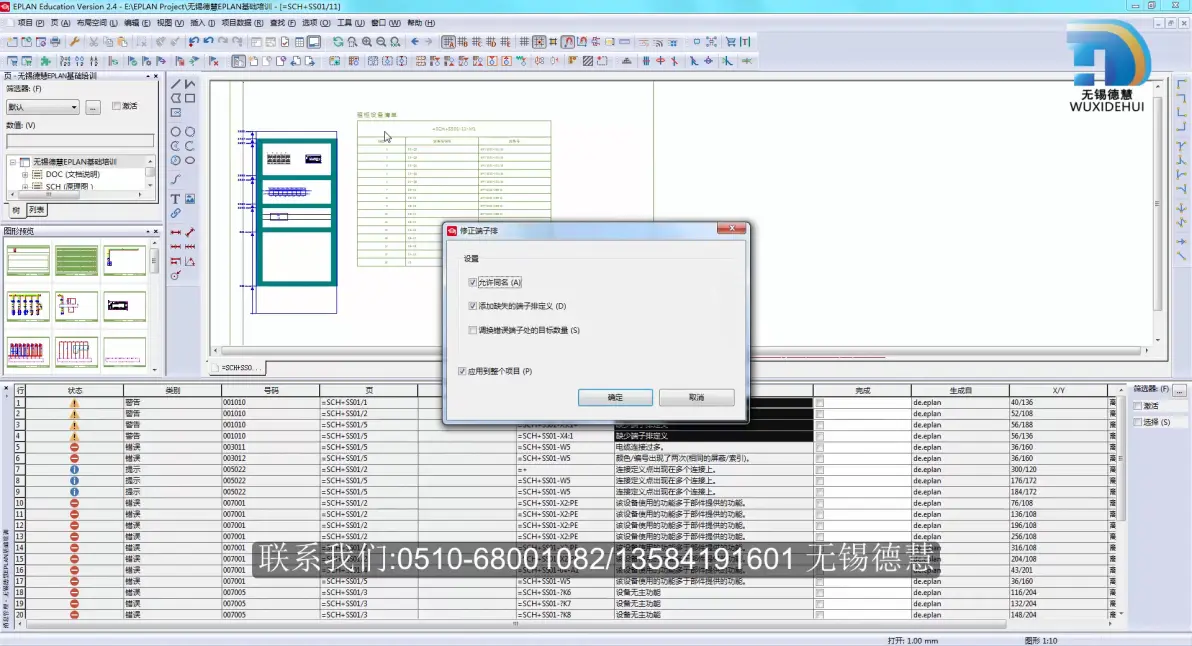Image resolution: width=1192 pixels, height=646 pixels.
Task: Click the blue back arrow navigation icon
Action: click(x=415, y=42)
